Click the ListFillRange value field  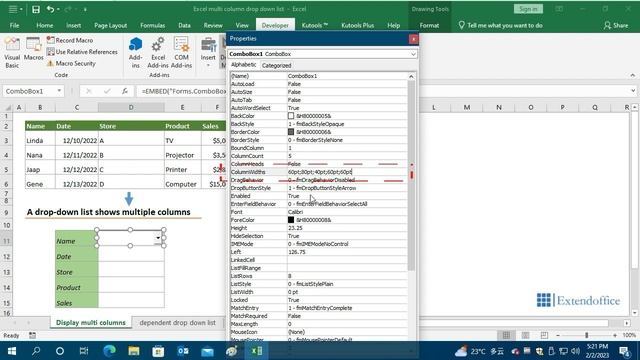pos(347,268)
